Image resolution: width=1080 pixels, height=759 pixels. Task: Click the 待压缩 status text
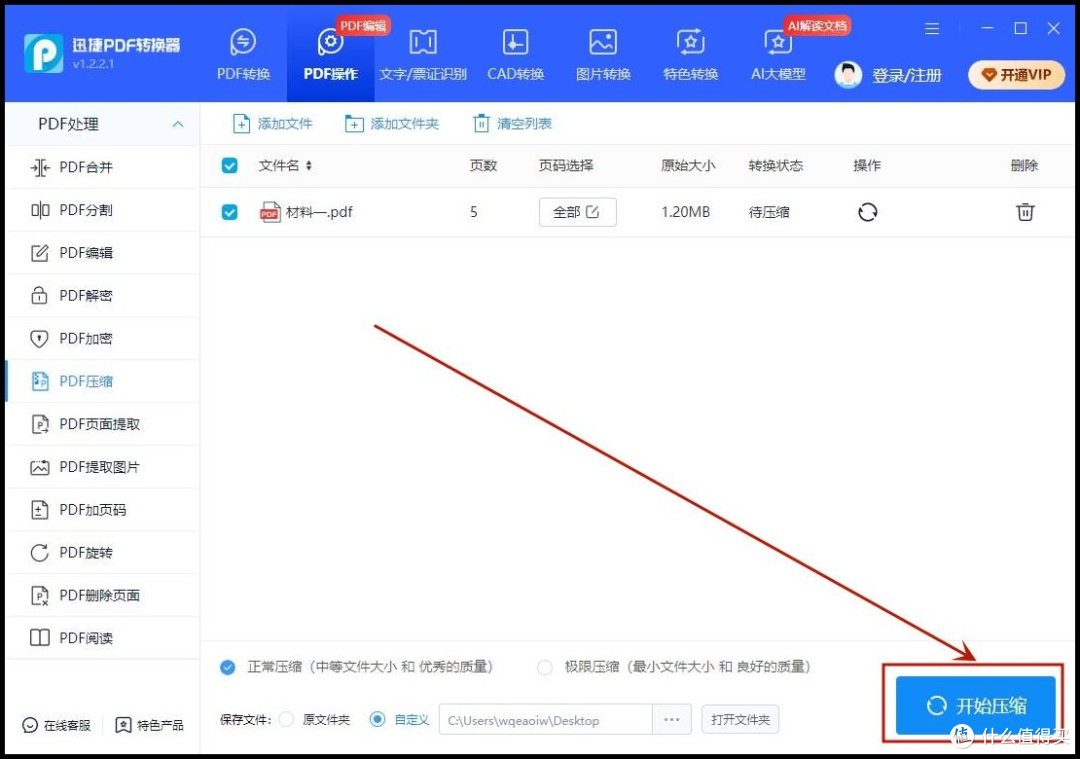point(769,212)
